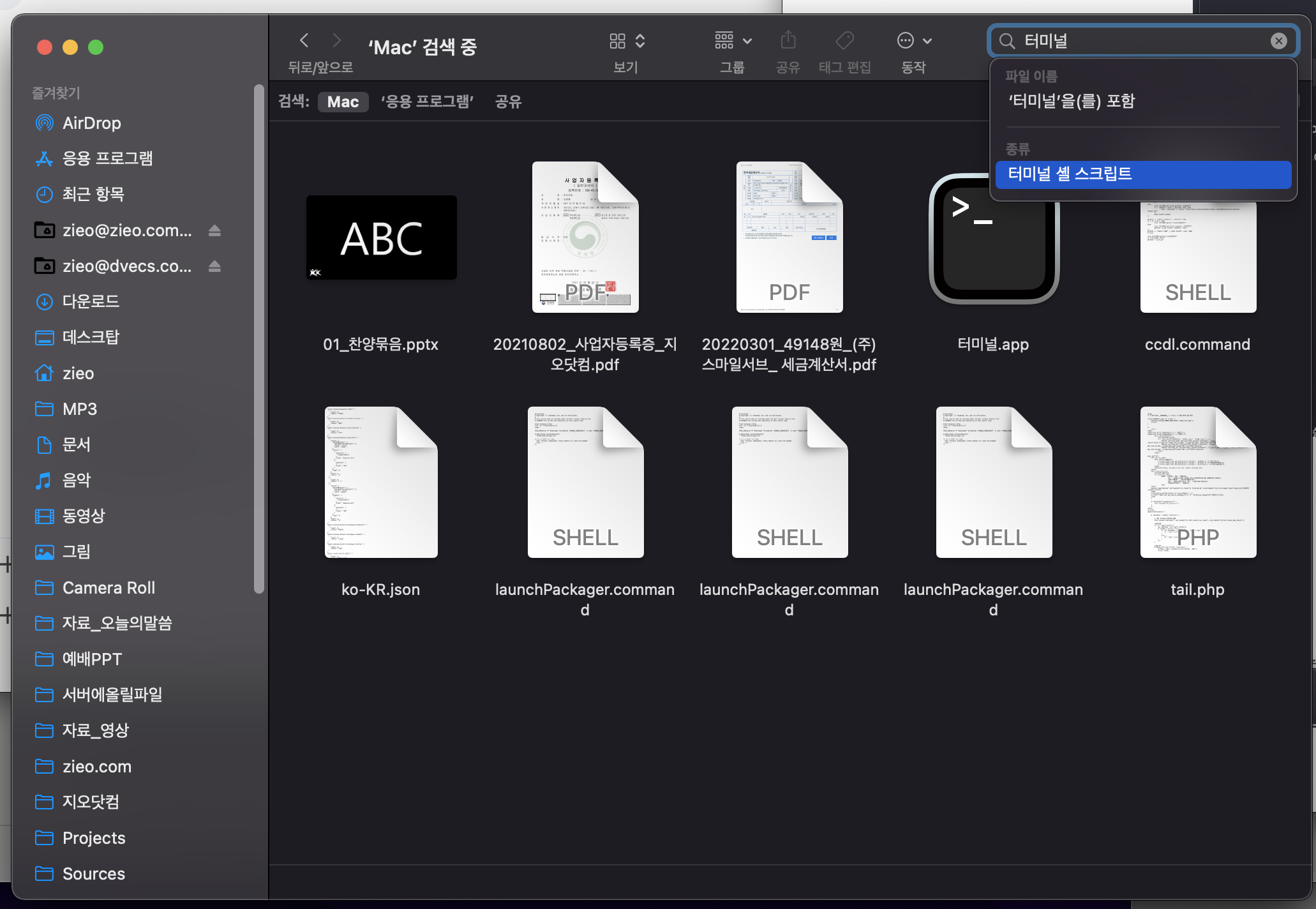Set search scope to '응용 프로그램'
The image size is (1316, 909).
coord(427,101)
